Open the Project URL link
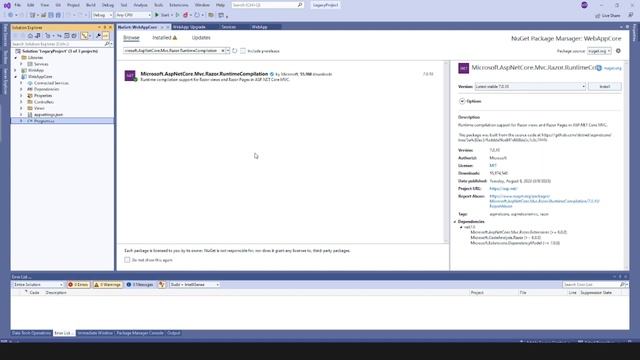640x360 pixels. (x=503, y=189)
